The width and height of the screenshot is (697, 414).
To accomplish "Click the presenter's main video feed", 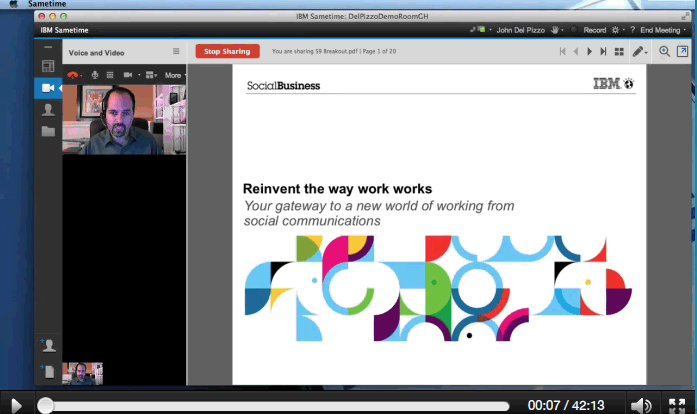I will point(124,120).
